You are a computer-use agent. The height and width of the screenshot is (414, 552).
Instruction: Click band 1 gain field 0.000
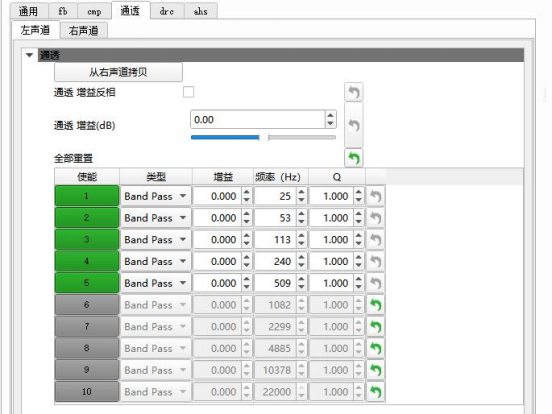(x=218, y=196)
